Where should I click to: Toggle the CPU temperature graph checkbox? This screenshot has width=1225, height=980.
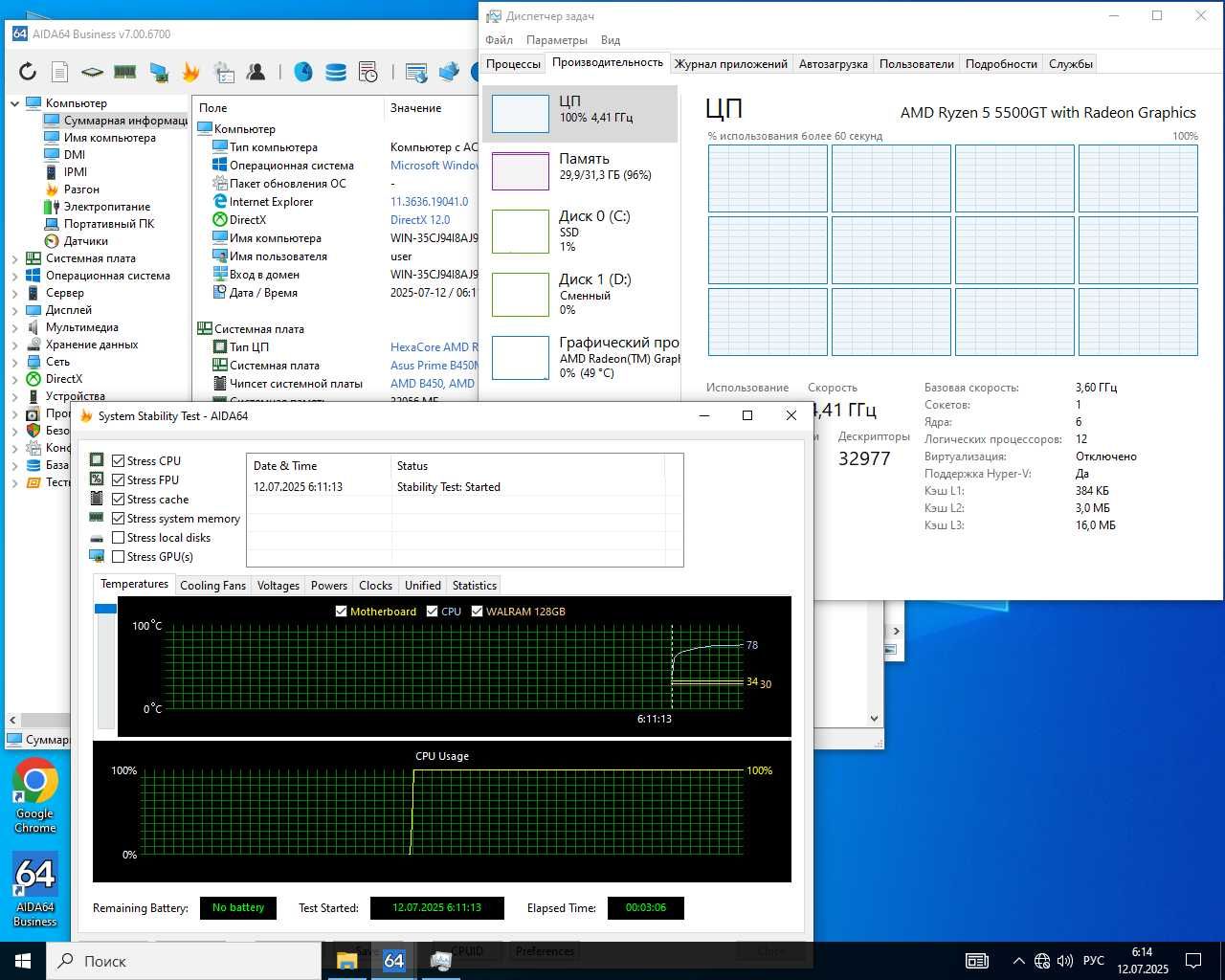click(433, 612)
